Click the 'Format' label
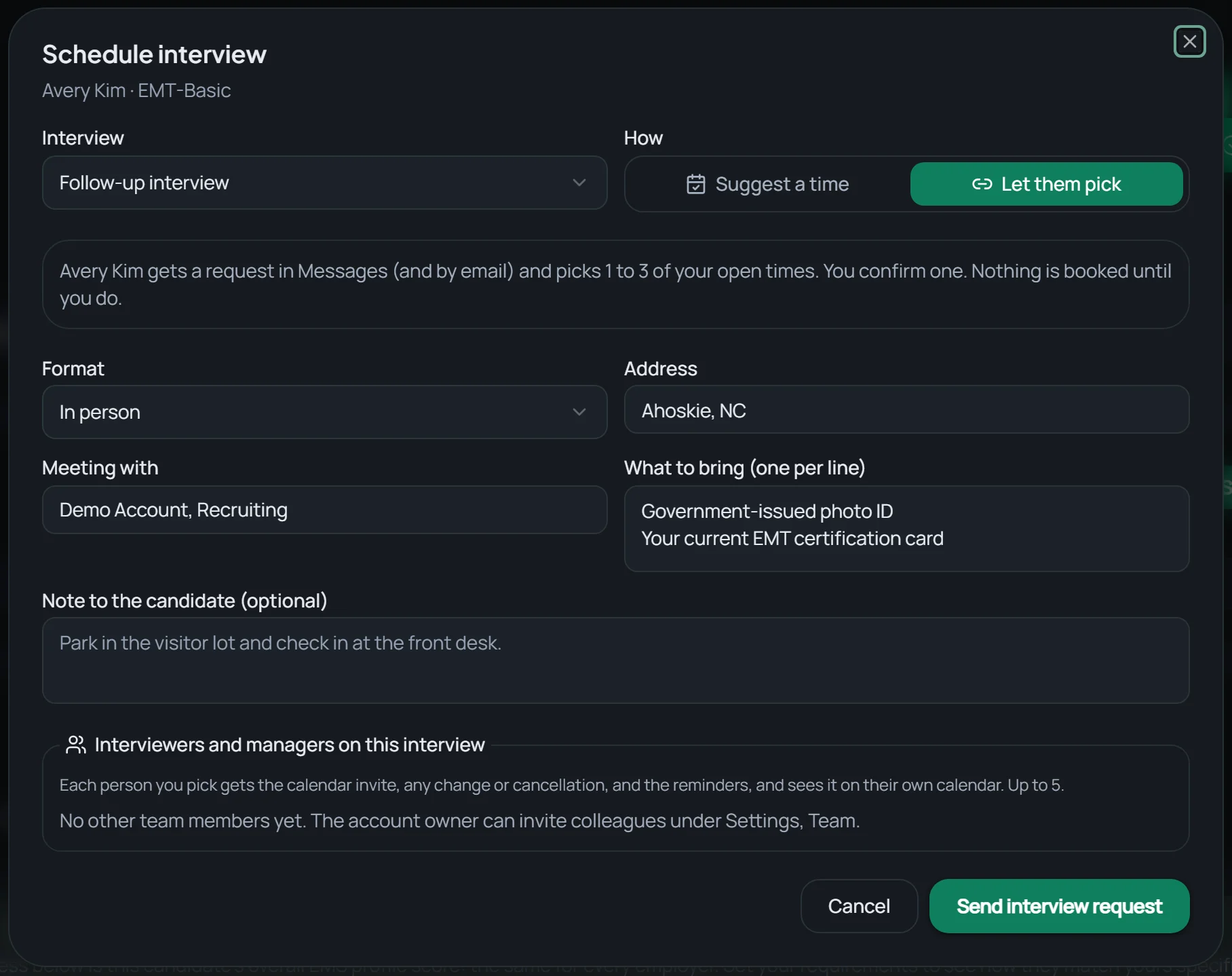Screen dimensions: 1232x976 (x=73, y=369)
